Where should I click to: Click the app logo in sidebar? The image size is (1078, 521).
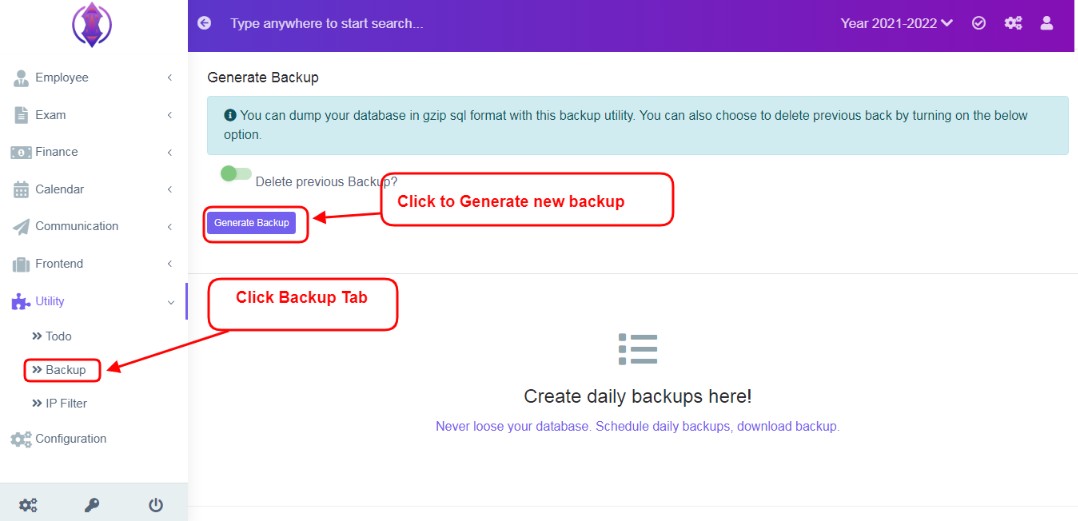tap(91, 25)
